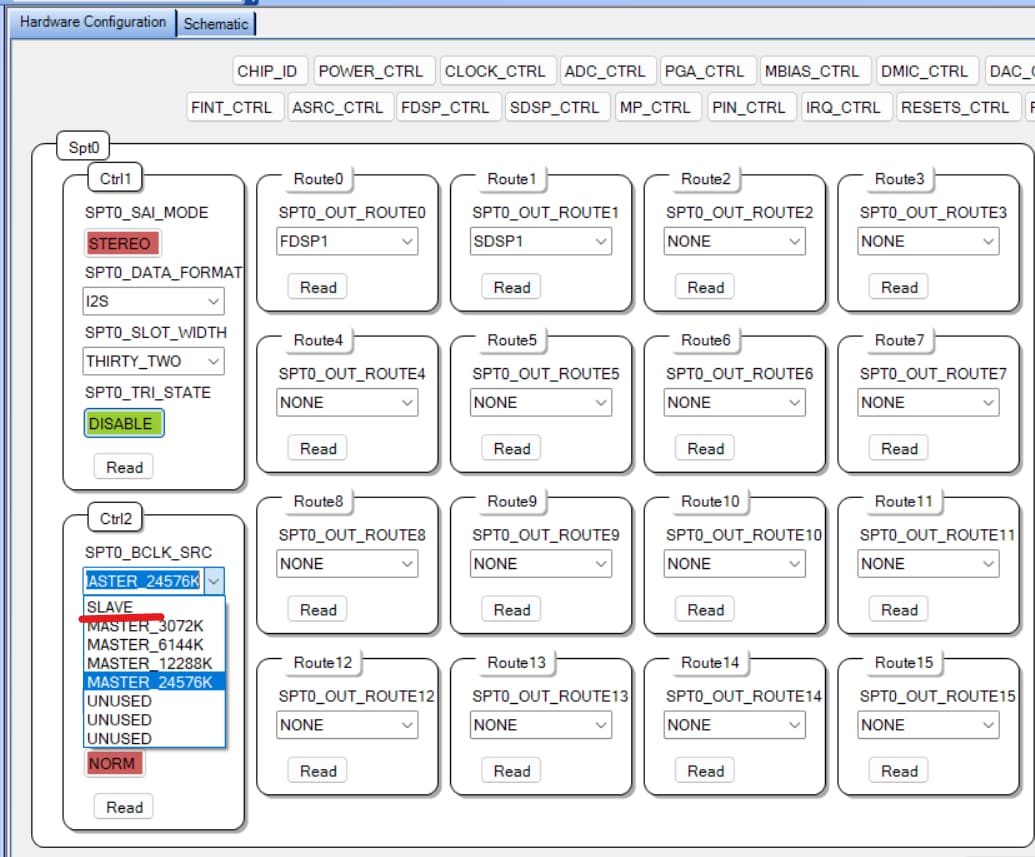Toggle the STEREO SAI mode button
Screen dimensions: 1035x857
tap(122, 244)
